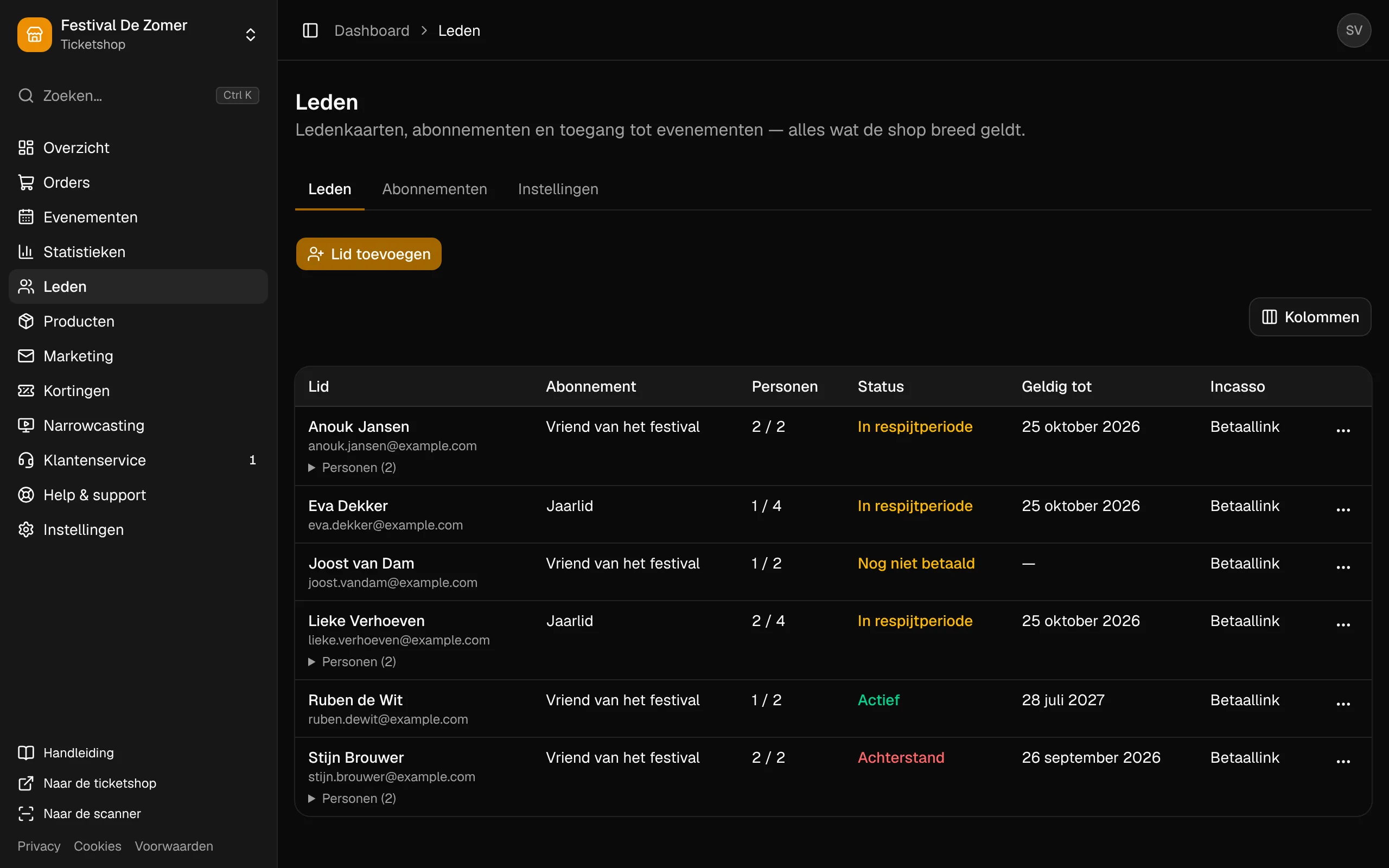Open the SV user avatar menu
The width and height of the screenshot is (1389, 868).
pyautogui.click(x=1353, y=30)
